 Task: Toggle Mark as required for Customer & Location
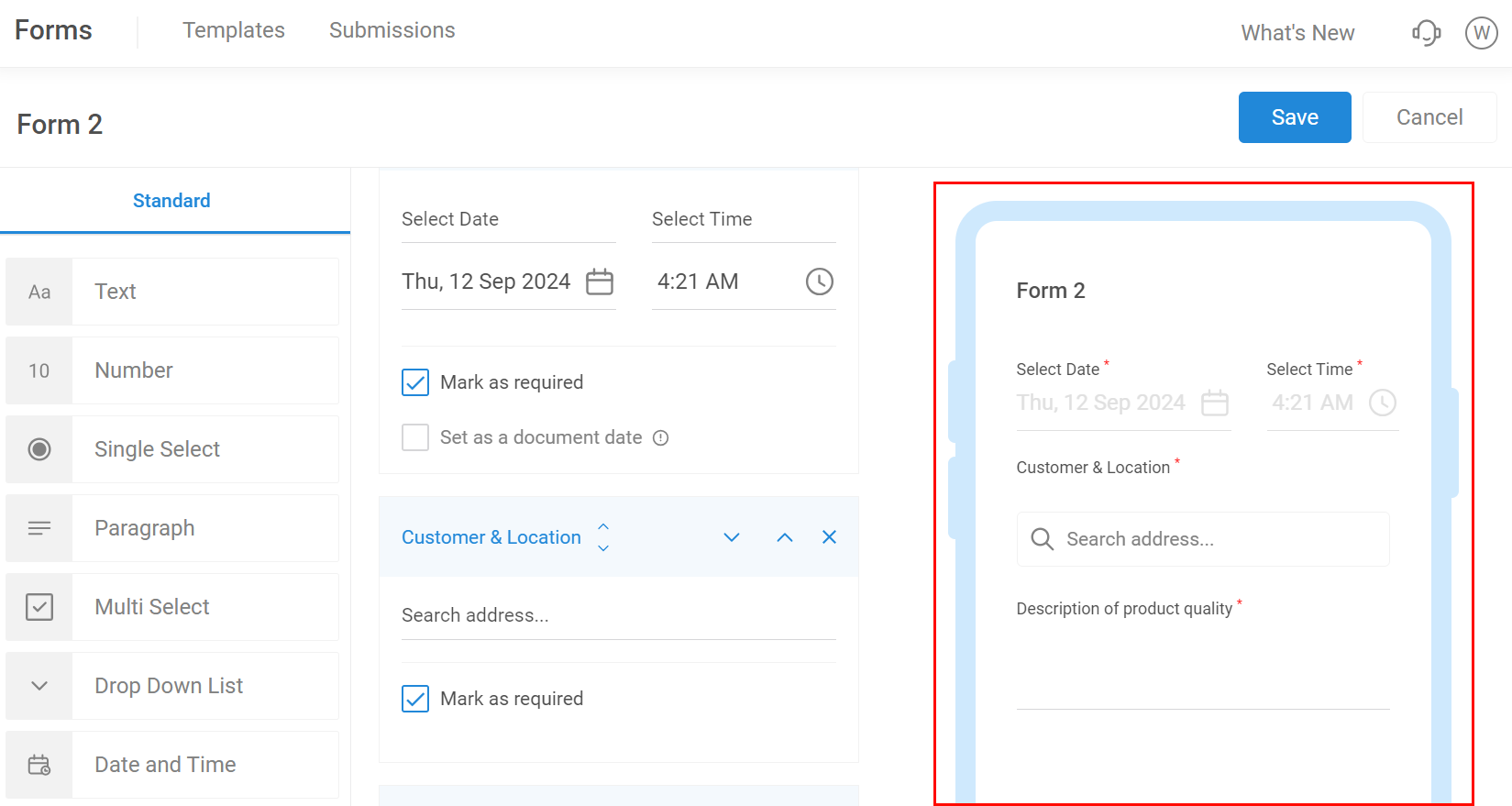pos(415,699)
